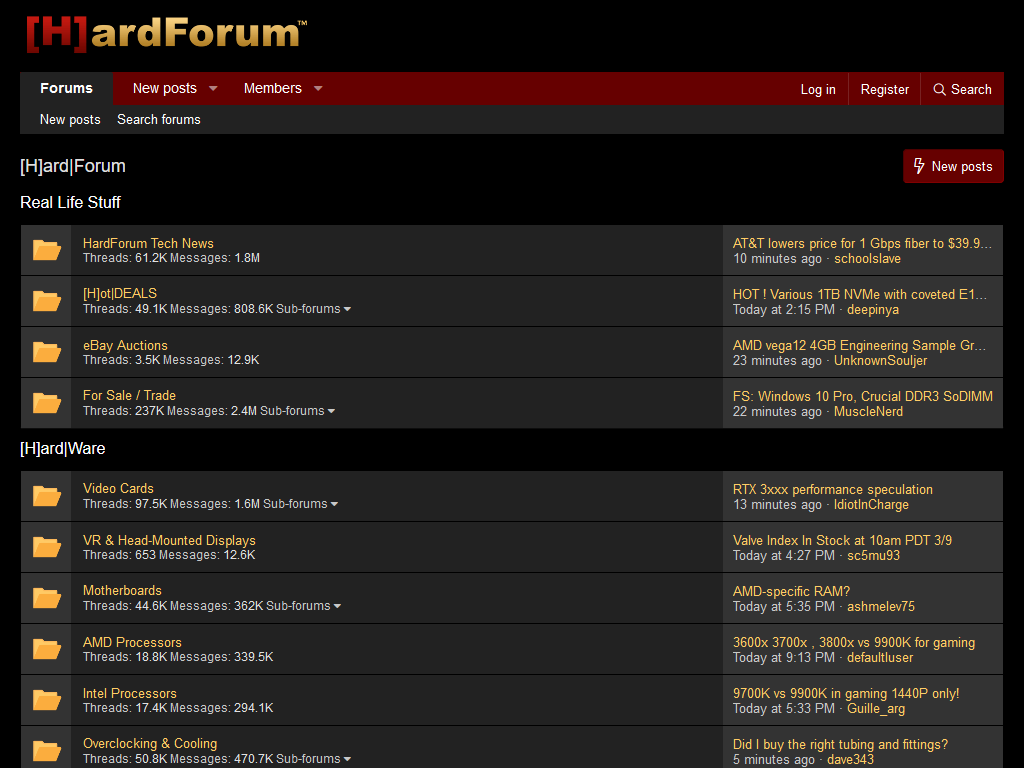Click the folder icon beside Overclocking & Cooling
1024x768 pixels.
[47, 751]
